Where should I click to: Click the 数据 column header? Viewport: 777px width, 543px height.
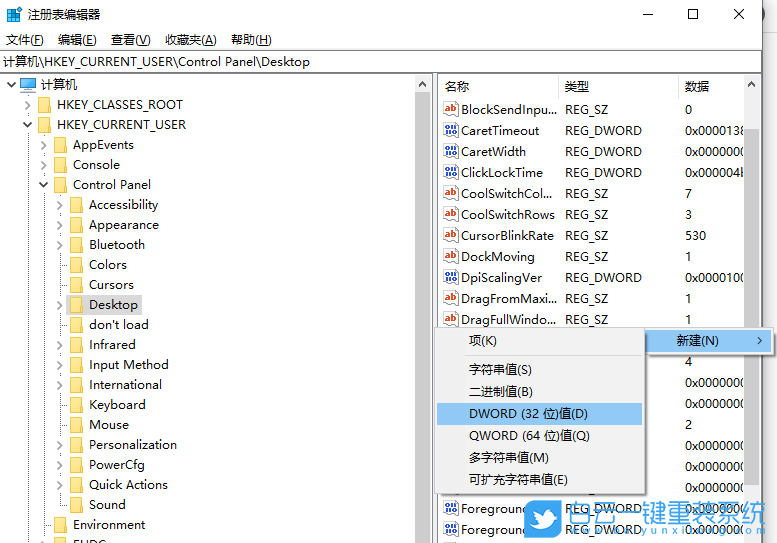(711, 87)
